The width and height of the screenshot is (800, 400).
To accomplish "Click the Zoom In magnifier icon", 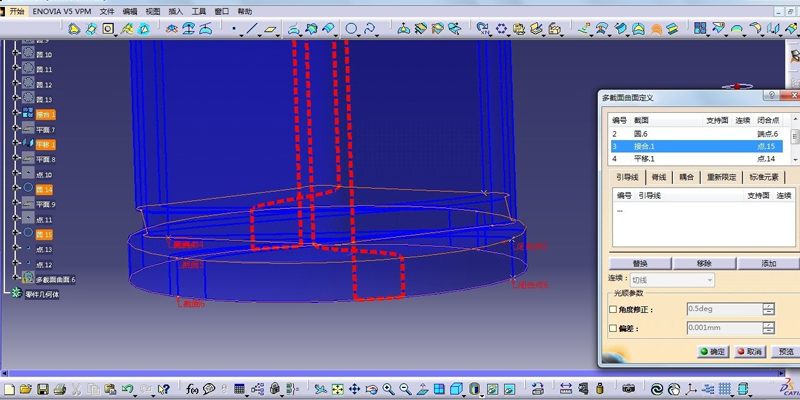I will click(x=386, y=388).
